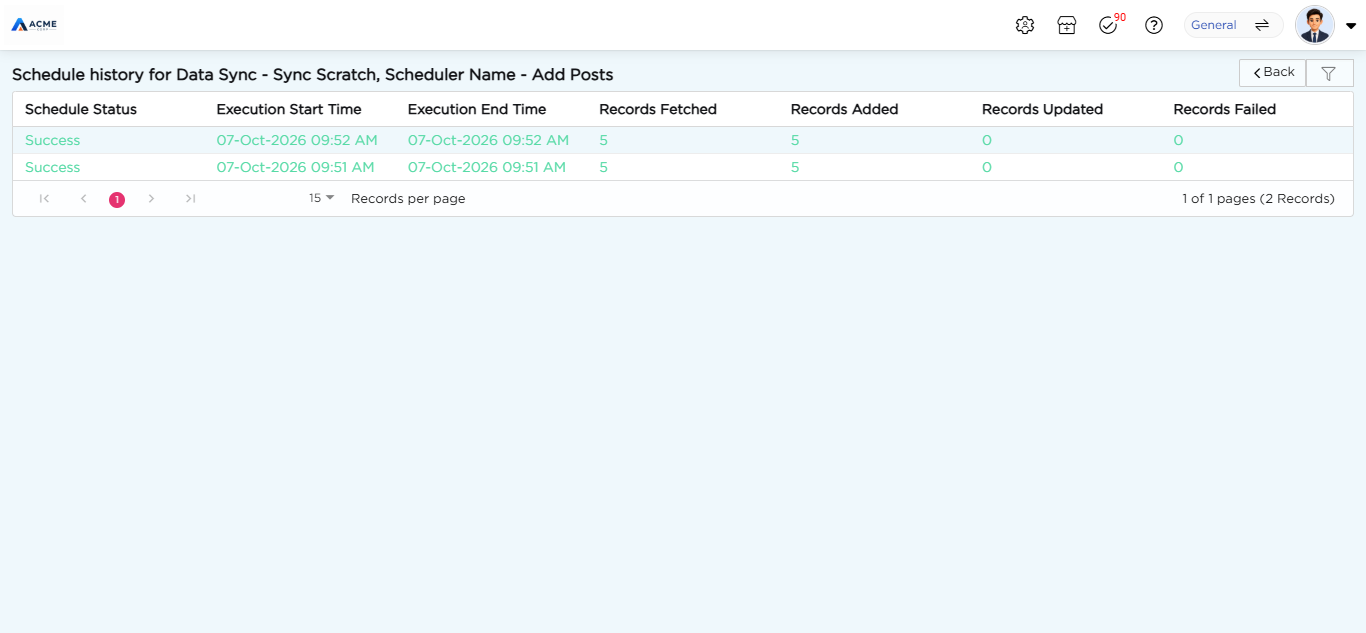Open the help question mark icon
Screen dimensions: 1366x633
click(x=1154, y=25)
